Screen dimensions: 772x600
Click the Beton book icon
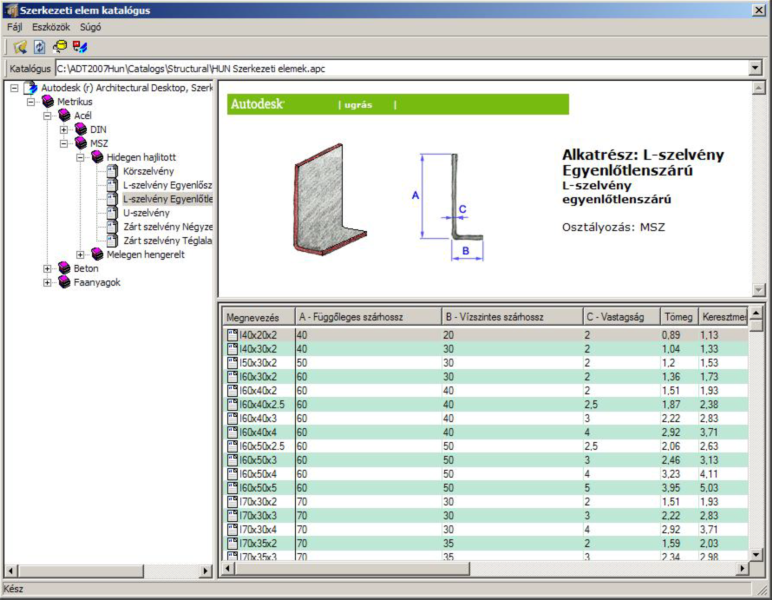point(64,268)
